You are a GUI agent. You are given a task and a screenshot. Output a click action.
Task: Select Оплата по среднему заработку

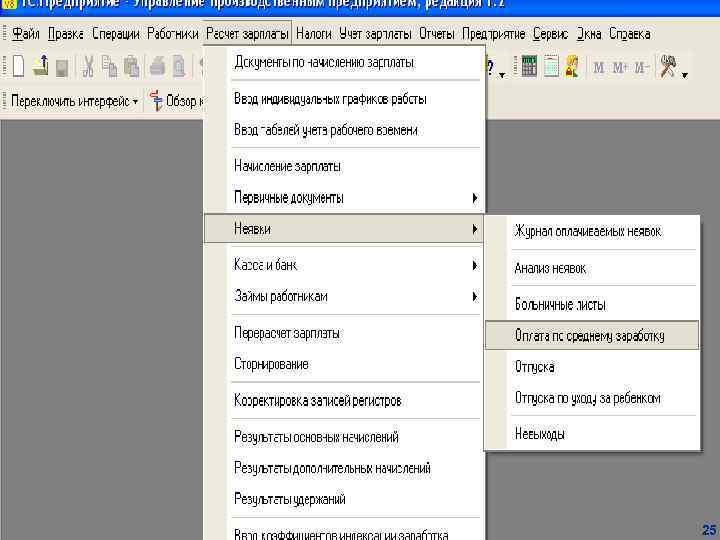click(x=592, y=336)
